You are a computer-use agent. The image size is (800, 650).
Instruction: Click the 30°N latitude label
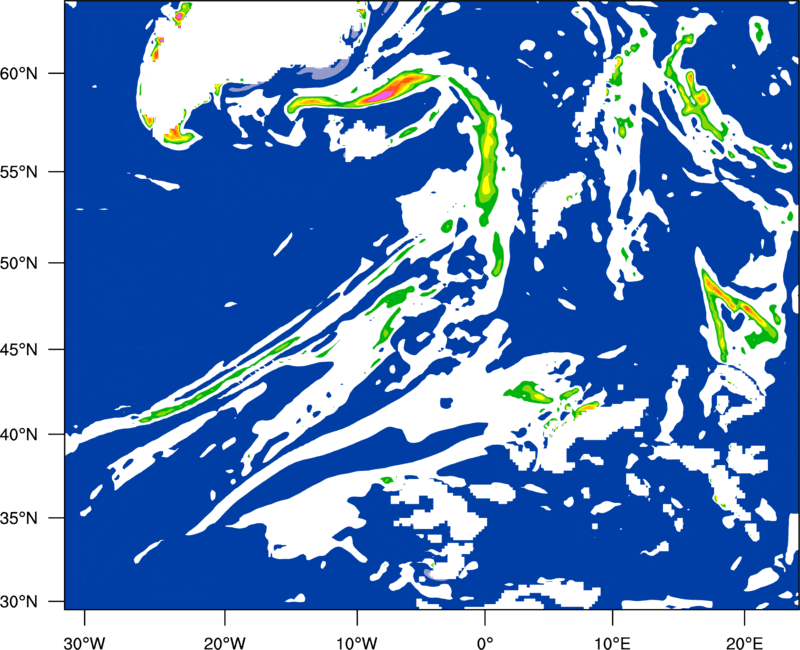(x=19, y=602)
